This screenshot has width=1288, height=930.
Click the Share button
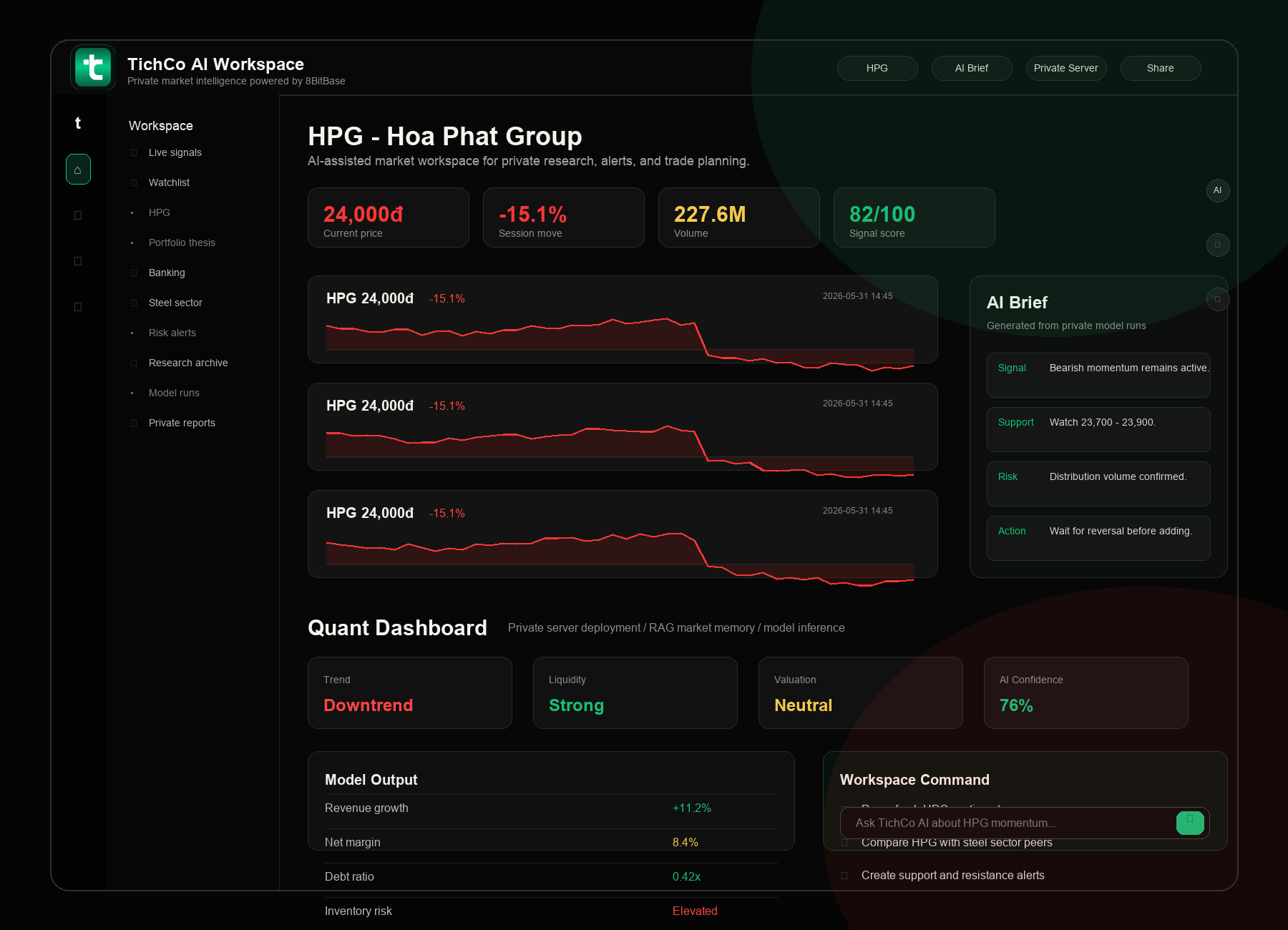click(1161, 68)
